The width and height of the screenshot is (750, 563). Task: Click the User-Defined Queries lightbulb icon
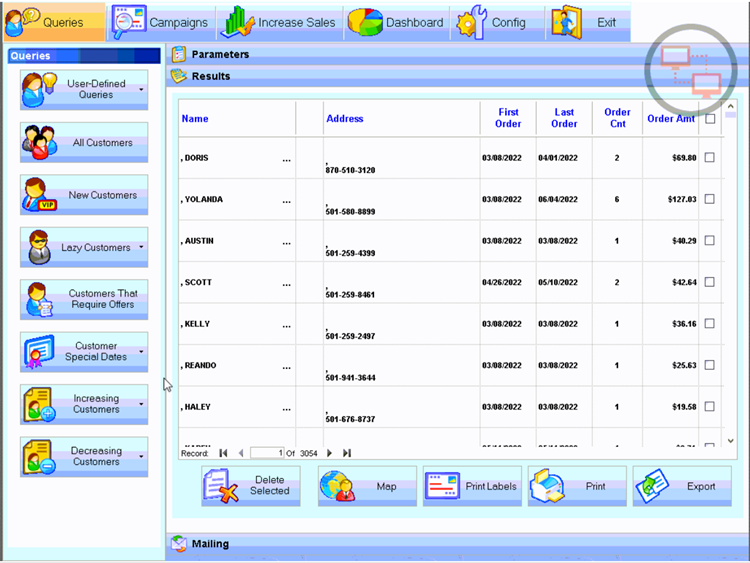click(x=38, y=89)
